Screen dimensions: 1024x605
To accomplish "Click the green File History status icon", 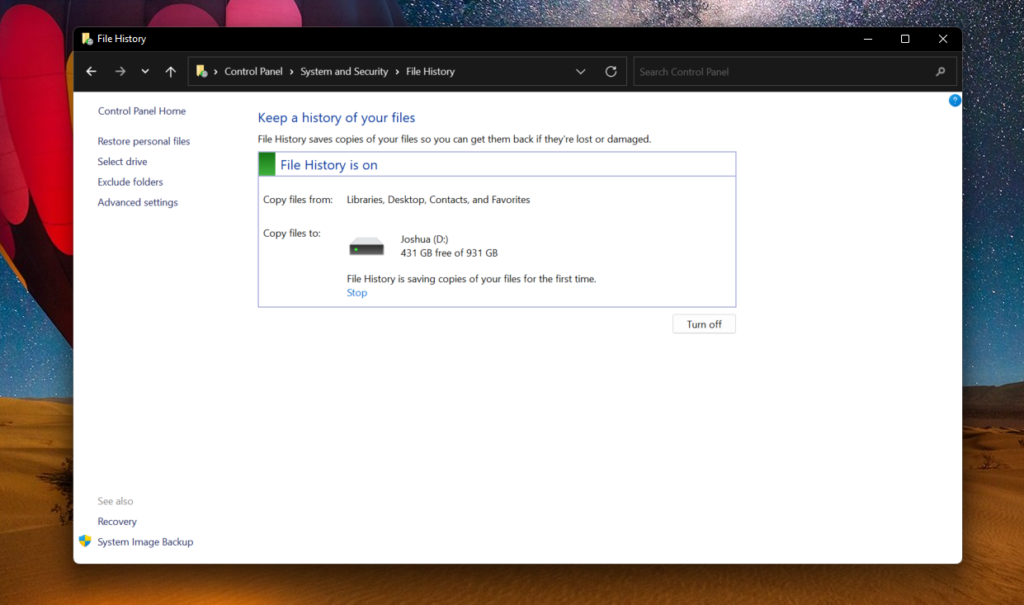I will (x=266, y=163).
